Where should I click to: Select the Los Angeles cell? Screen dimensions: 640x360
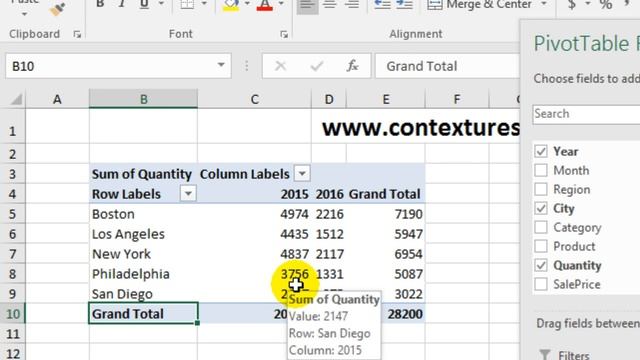click(143, 234)
